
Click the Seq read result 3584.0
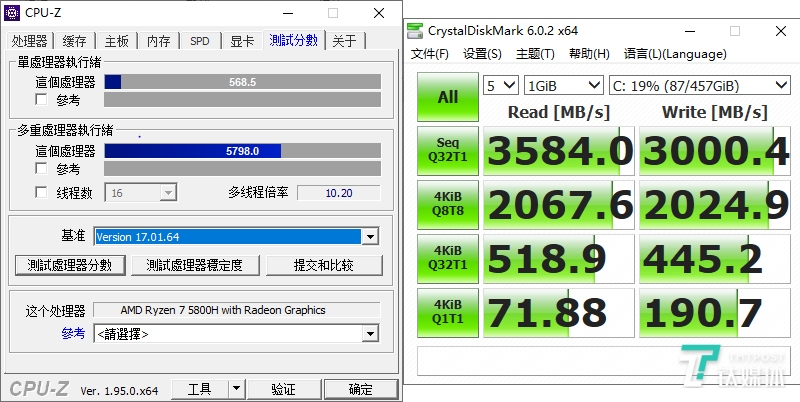559,150
